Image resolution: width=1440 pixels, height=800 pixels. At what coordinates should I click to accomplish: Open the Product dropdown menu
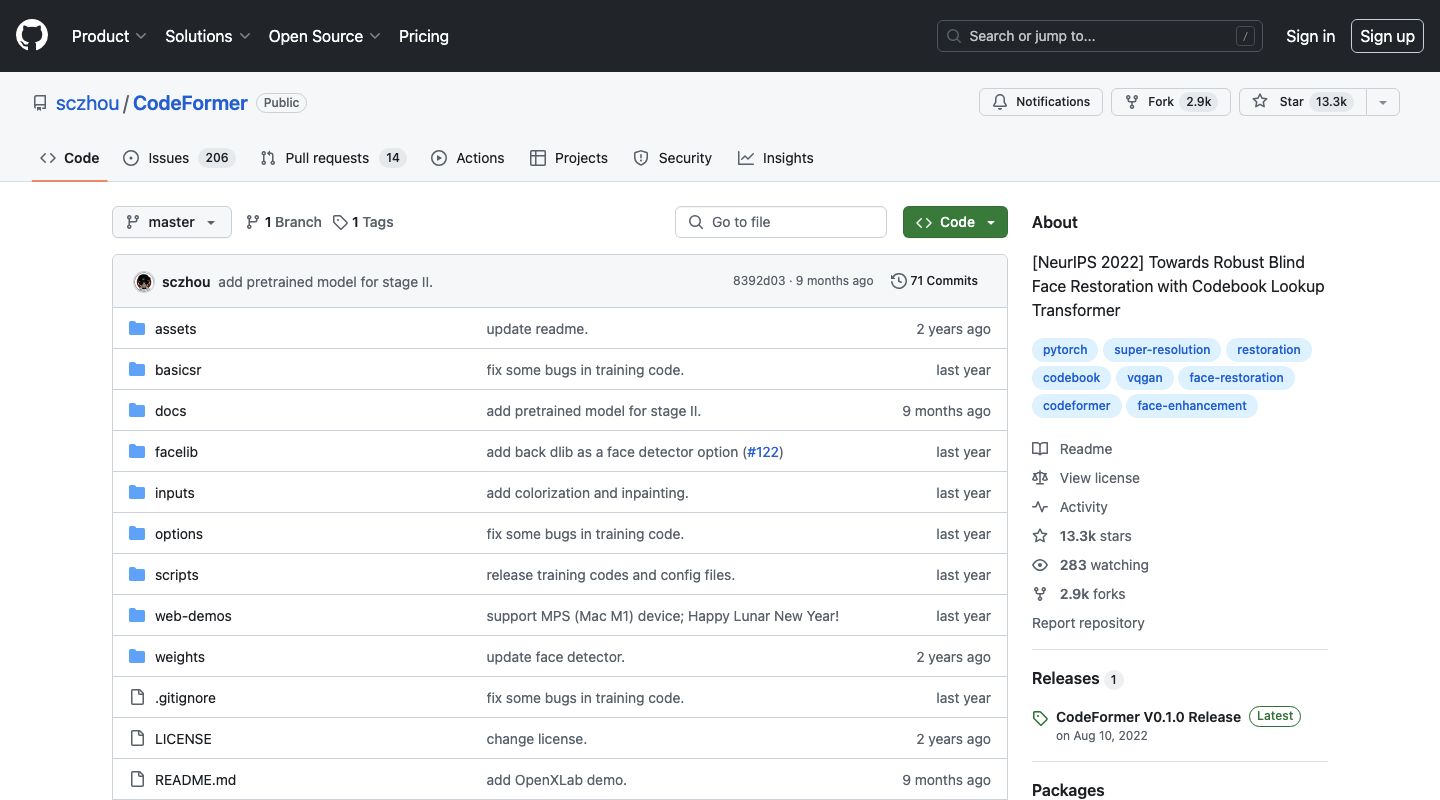(109, 36)
